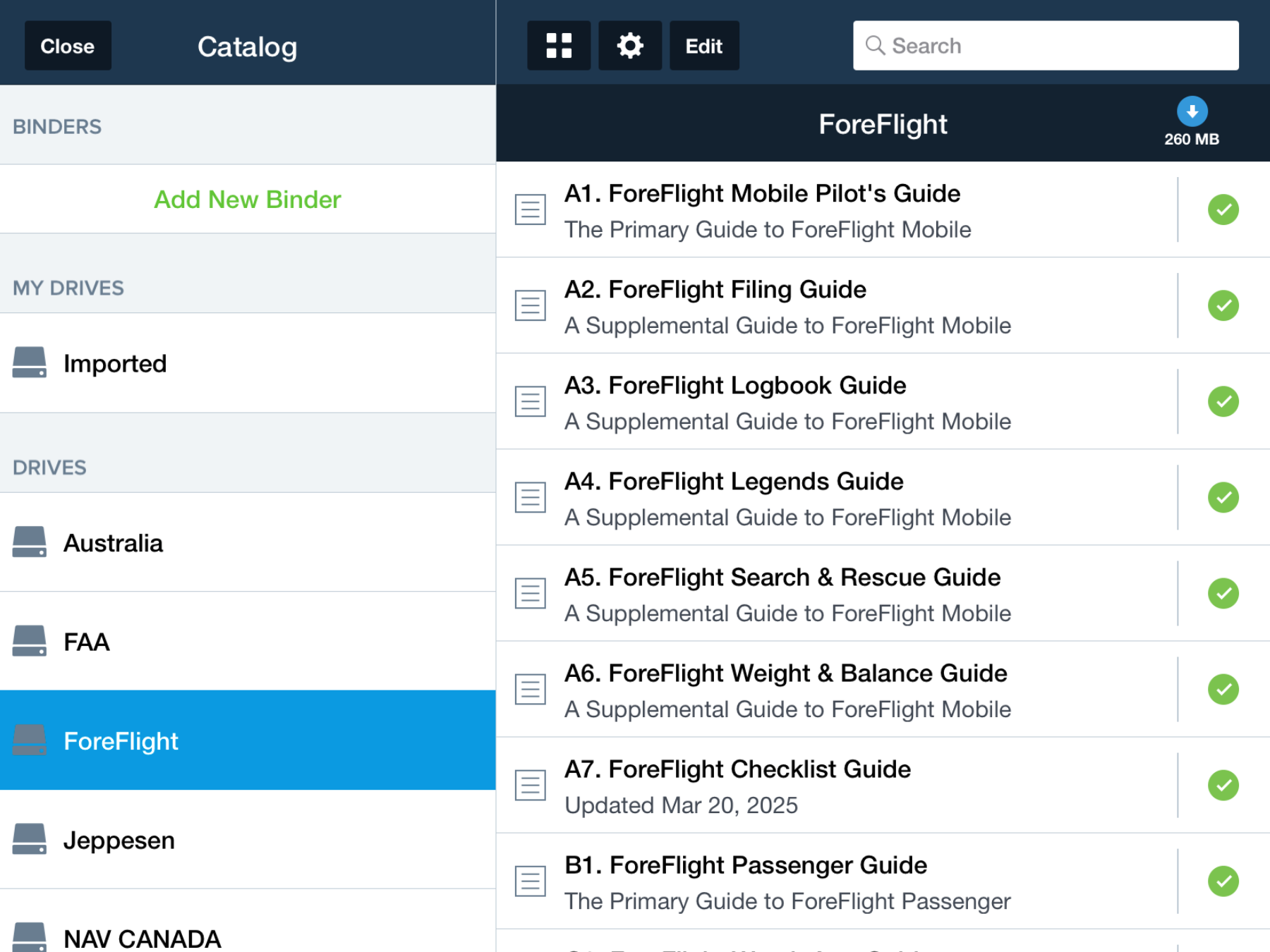This screenshot has height=952, width=1270.
Task: Toggle checkmark for A6 Weight & Balance Guide
Action: coord(1223,689)
